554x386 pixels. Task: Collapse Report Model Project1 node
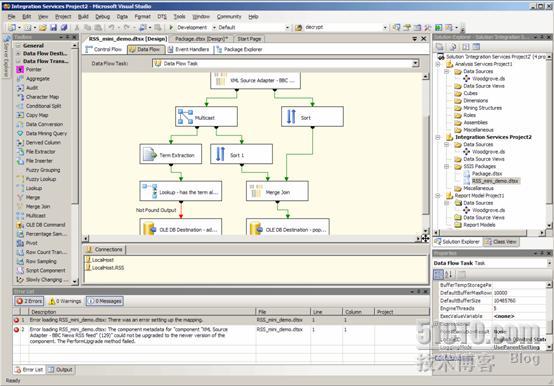[x=438, y=196]
